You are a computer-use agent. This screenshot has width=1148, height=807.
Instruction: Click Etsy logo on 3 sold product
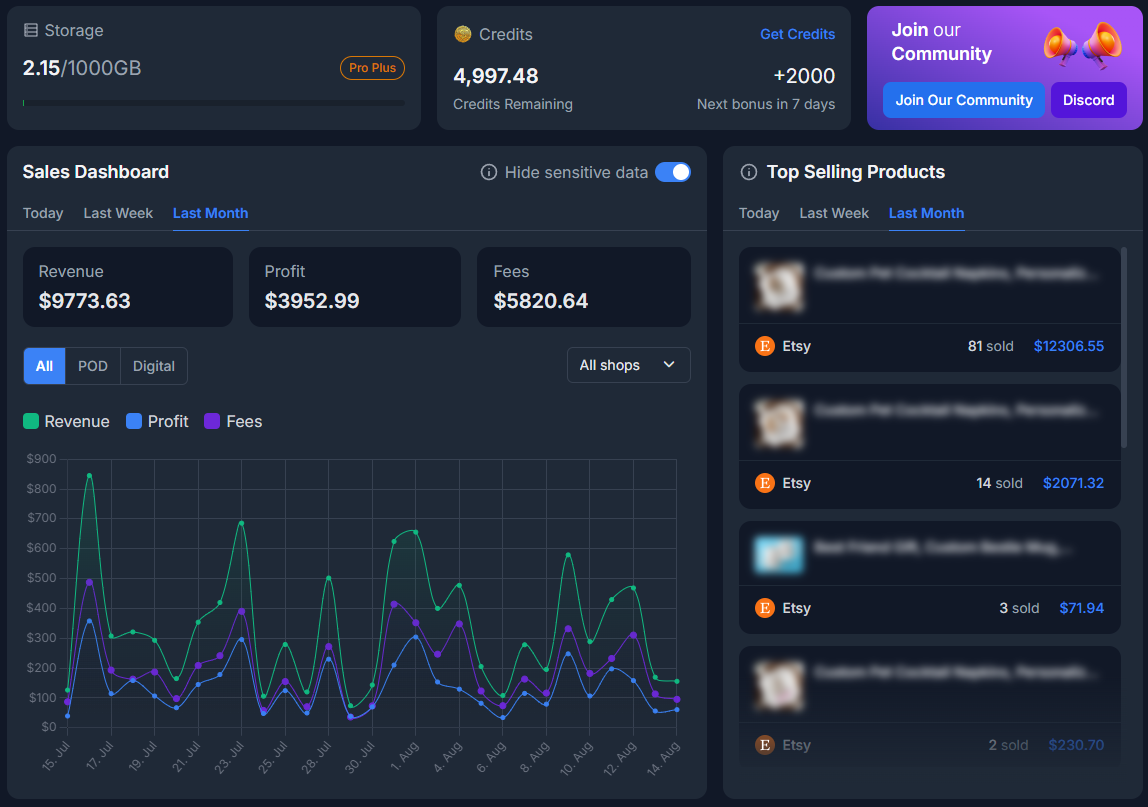[x=765, y=608]
